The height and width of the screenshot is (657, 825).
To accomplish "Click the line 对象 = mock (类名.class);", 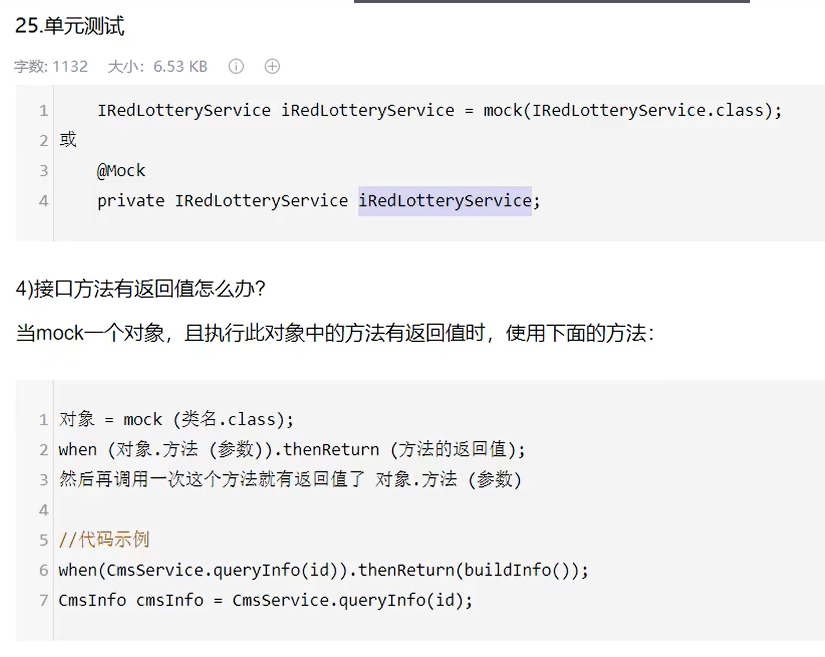I will tap(177, 419).
